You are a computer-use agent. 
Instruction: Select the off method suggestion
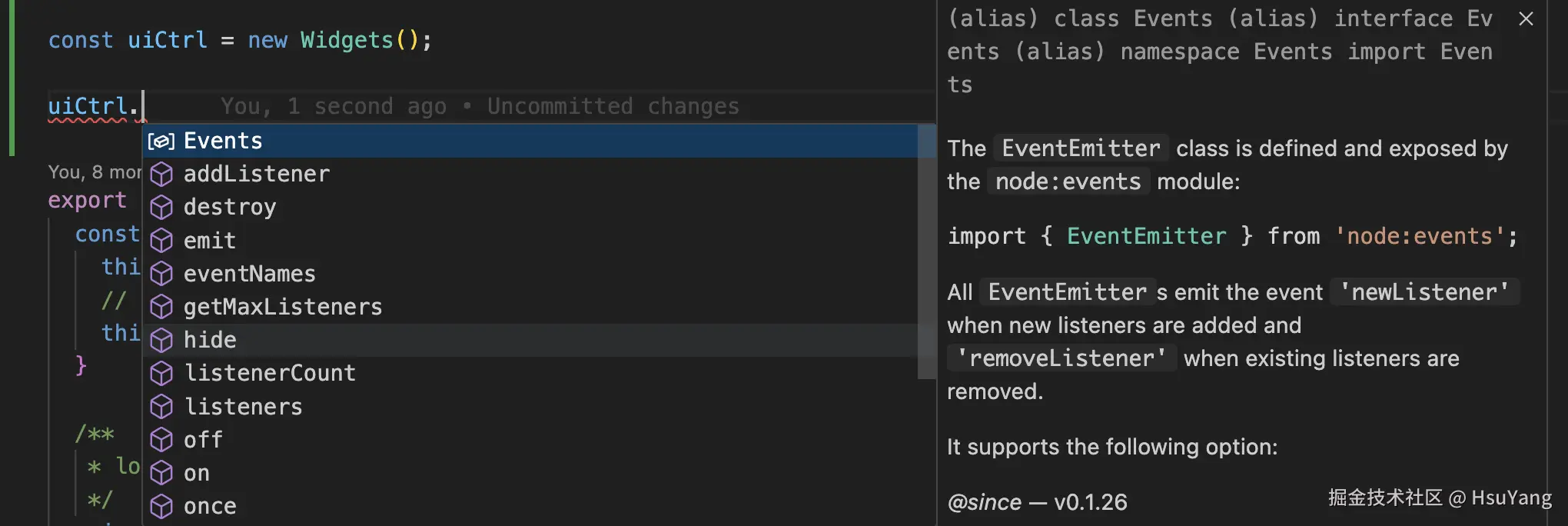(203, 440)
